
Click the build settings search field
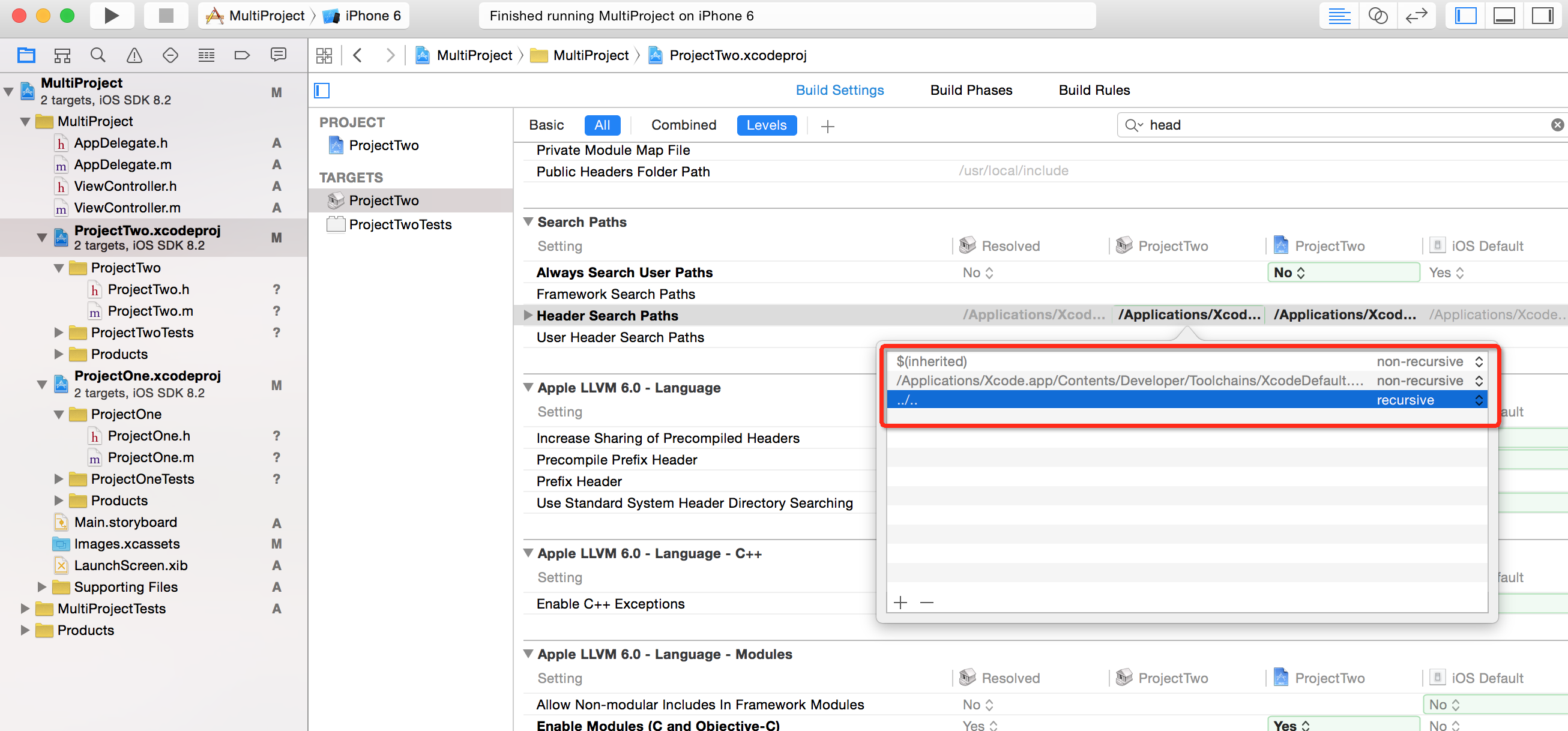(x=1339, y=125)
